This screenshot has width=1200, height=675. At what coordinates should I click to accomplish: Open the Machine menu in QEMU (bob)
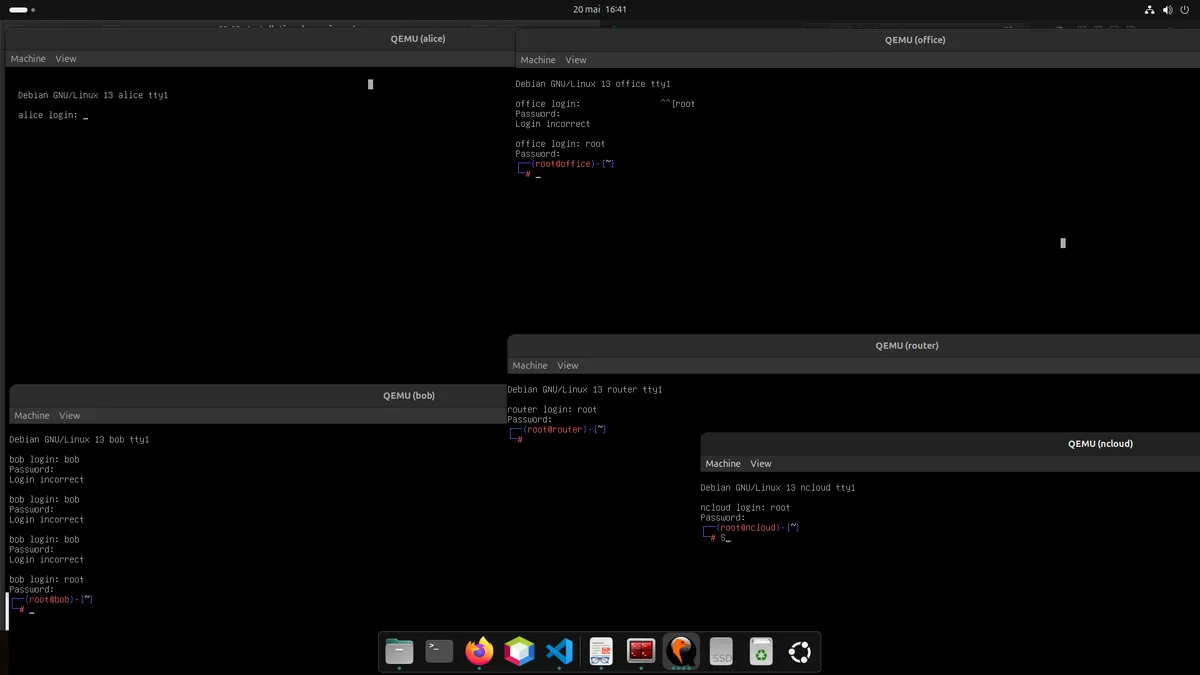[x=32, y=416]
